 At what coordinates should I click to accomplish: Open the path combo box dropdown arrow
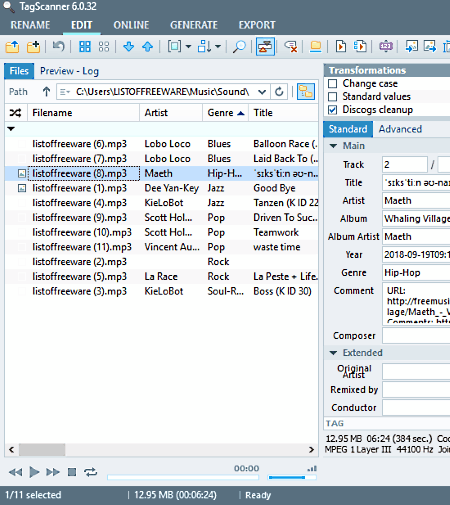coord(262,92)
